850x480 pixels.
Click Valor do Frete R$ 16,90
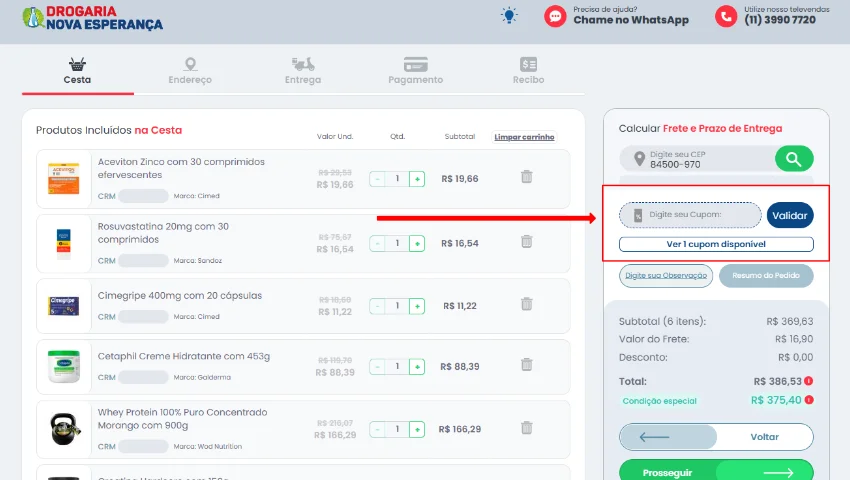point(794,339)
